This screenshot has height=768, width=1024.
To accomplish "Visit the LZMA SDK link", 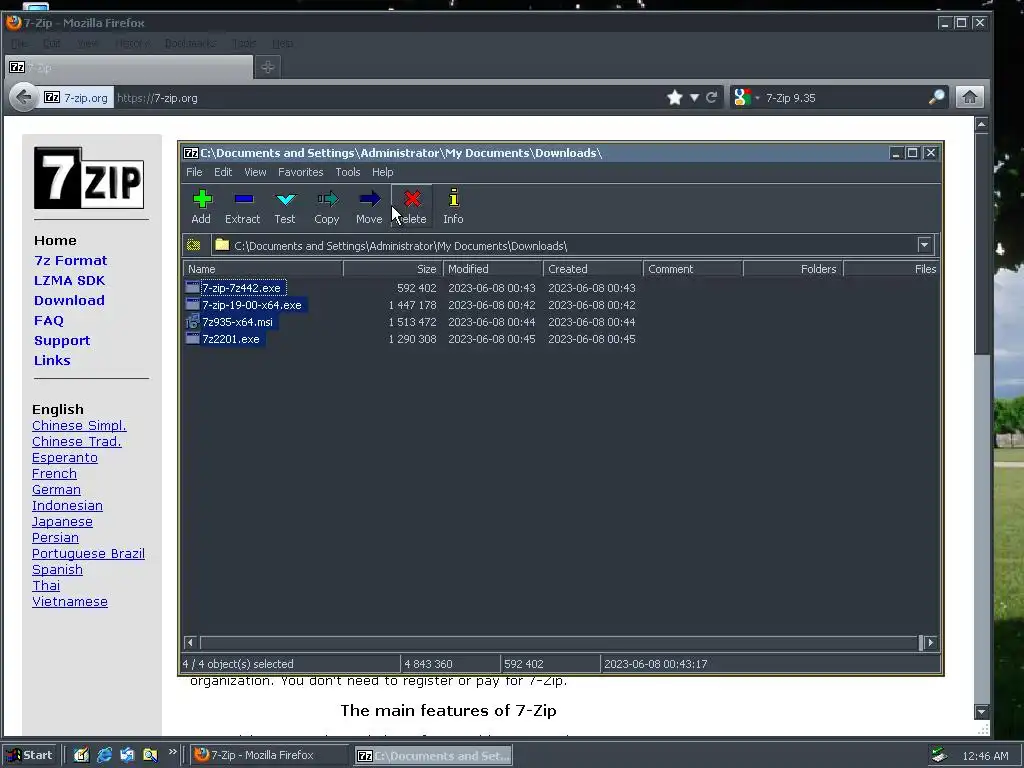I will tap(69, 281).
